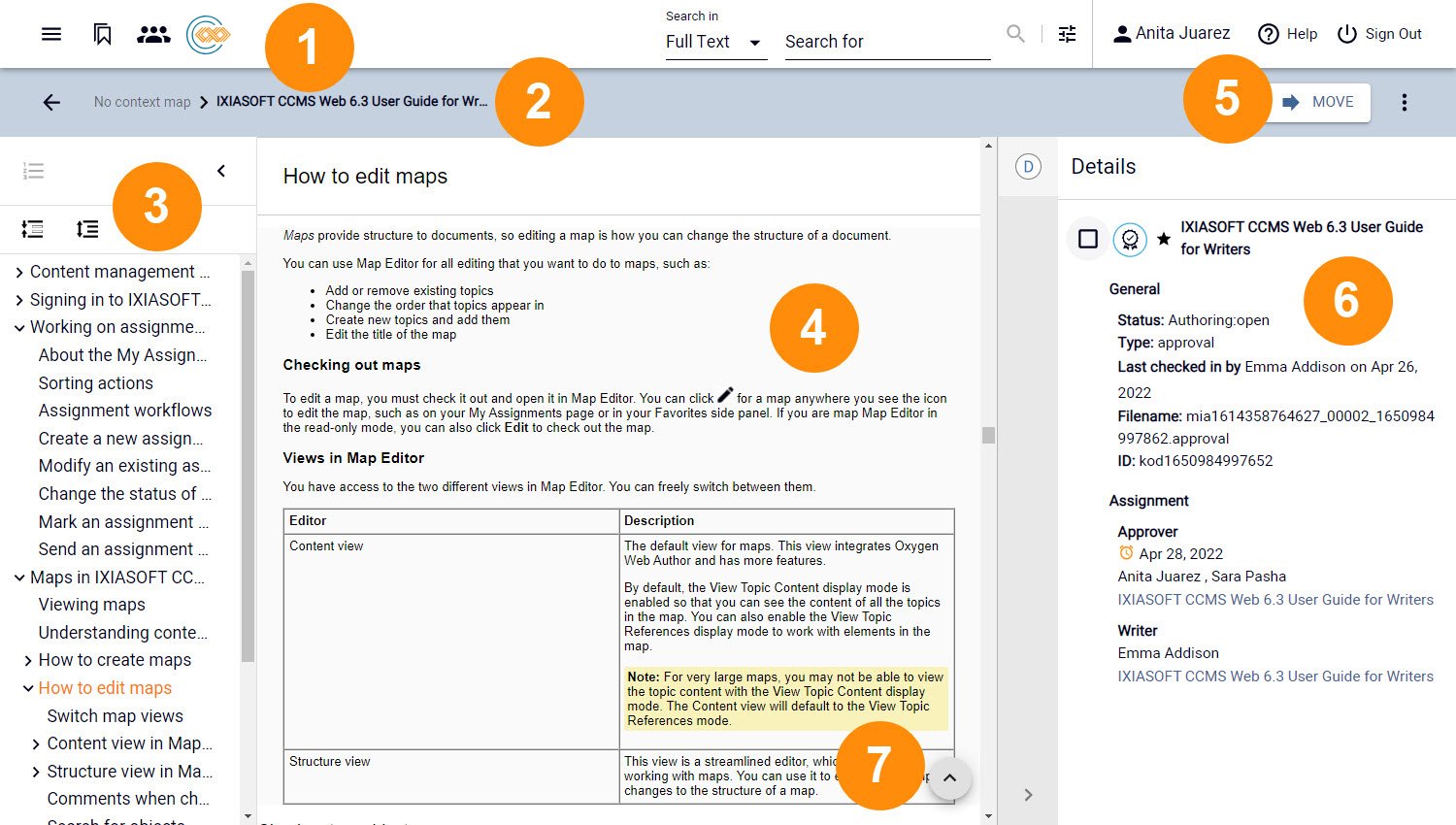Viewport: 1456px width, 825px height.
Task: Expand Structure view in Ma... node
Action: point(37,772)
